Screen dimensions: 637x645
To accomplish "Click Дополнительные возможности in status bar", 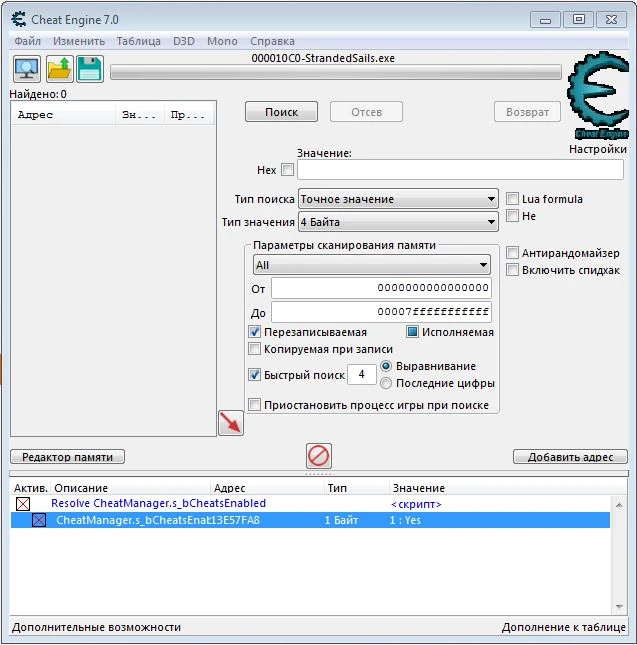I will [x=96, y=627].
